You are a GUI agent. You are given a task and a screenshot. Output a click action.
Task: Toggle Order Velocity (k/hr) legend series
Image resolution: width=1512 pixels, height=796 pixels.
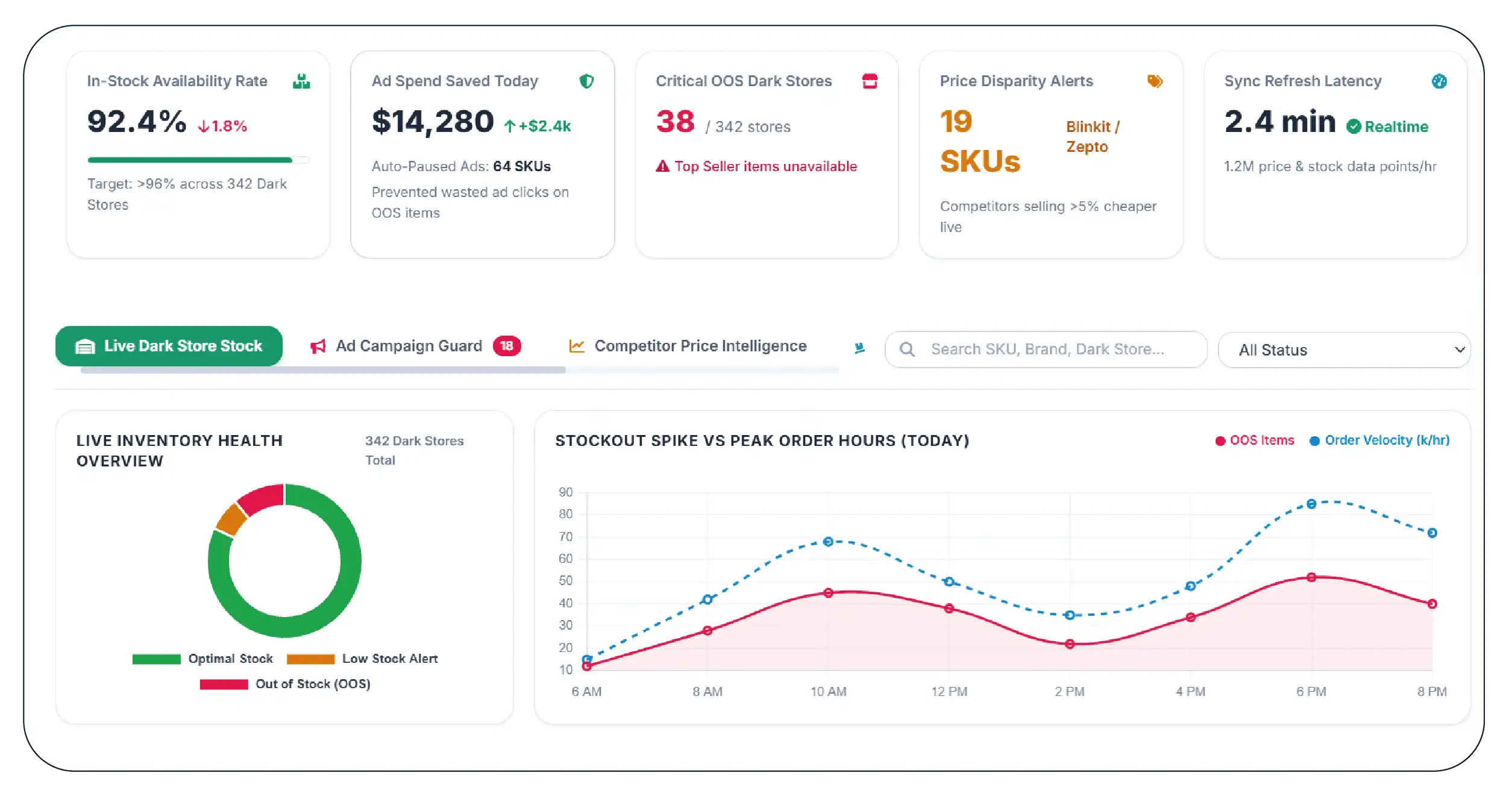pos(1379,440)
